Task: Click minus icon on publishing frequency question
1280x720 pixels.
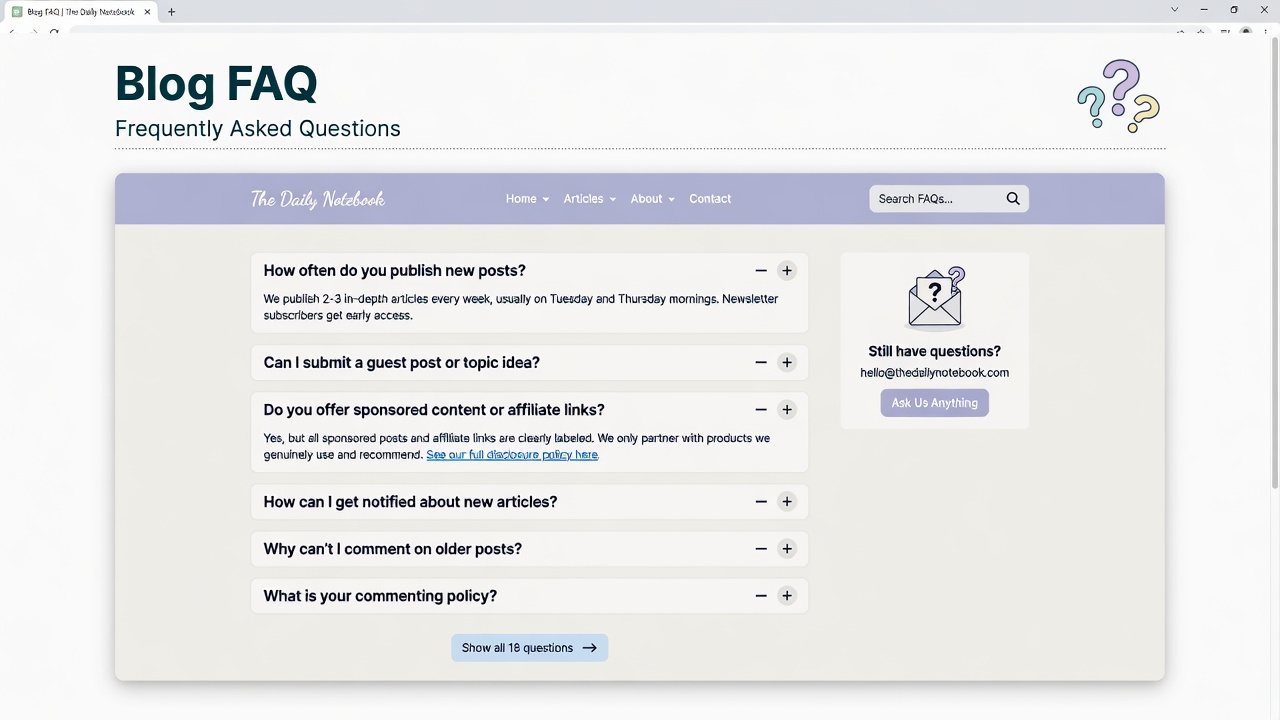Action: 761,271
